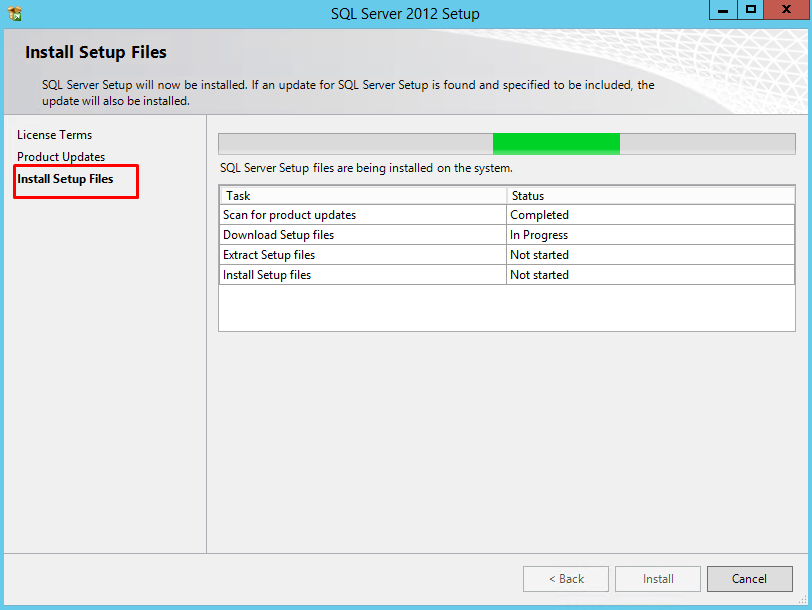Go to Product Updates step in sidebar
Viewport: 812px width, 610px height.
pos(61,157)
